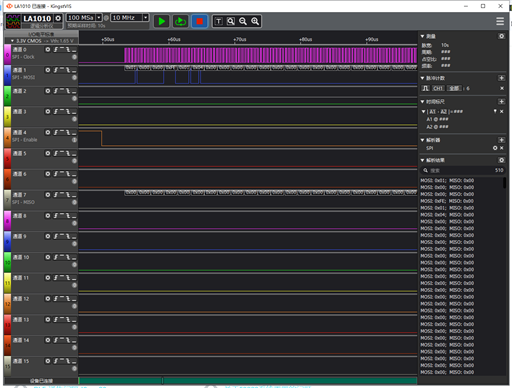Open channel 1 SPI-MOSI settings gear
512x388 pixels.
[x=48, y=70]
